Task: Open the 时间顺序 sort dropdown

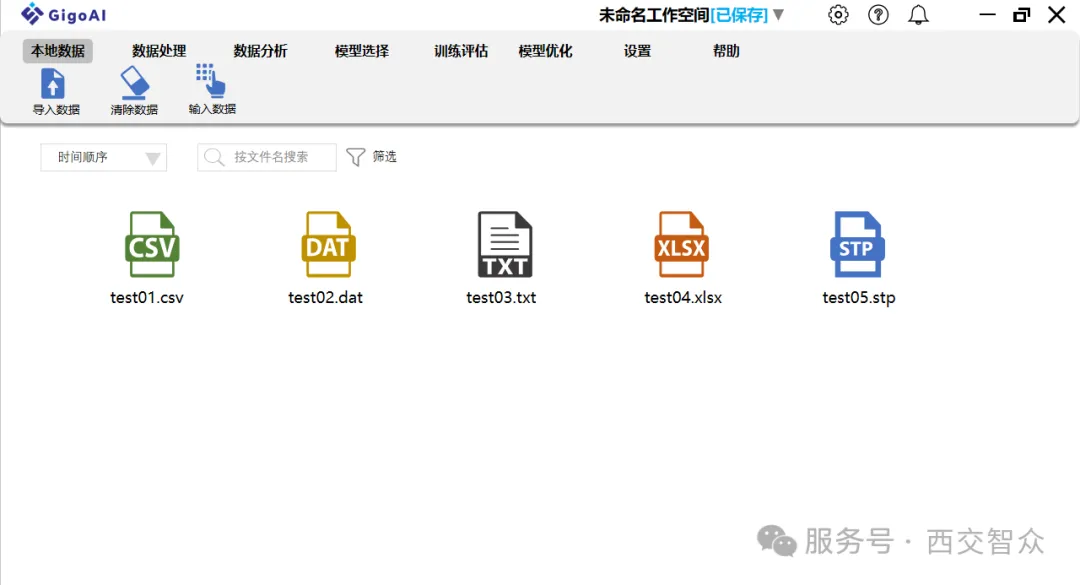Action: pyautogui.click(x=103, y=157)
